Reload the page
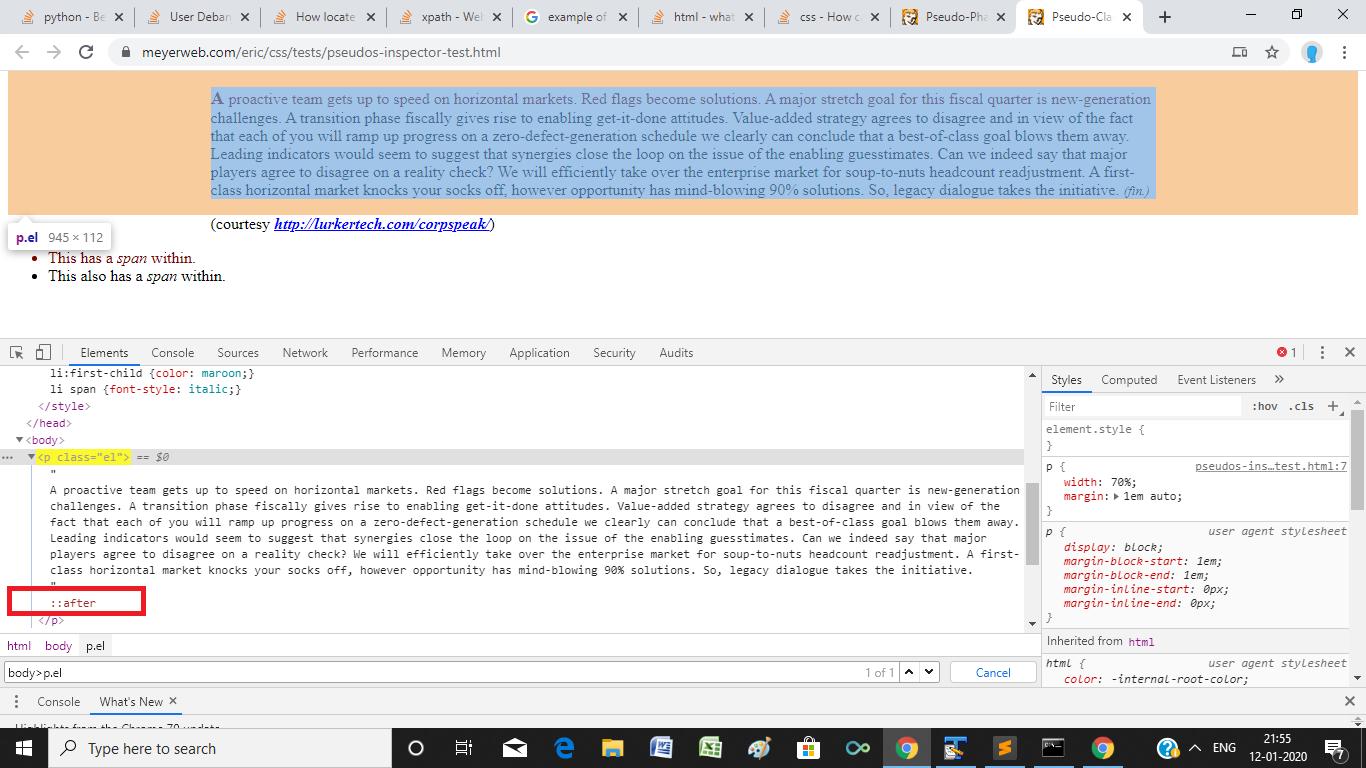This screenshot has height=768, width=1366. click(86, 52)
